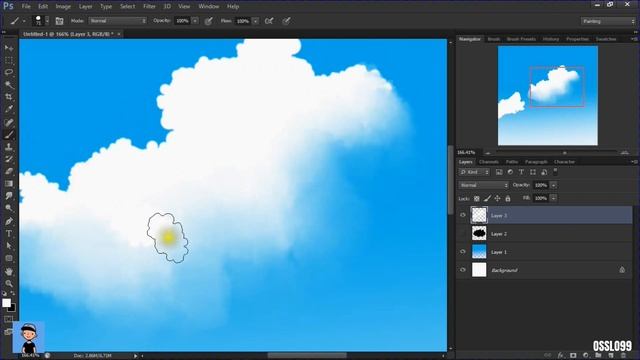Open the Brush Preset picker arrow
Viewport: 640px width, 360px height.
click(47, 21)
